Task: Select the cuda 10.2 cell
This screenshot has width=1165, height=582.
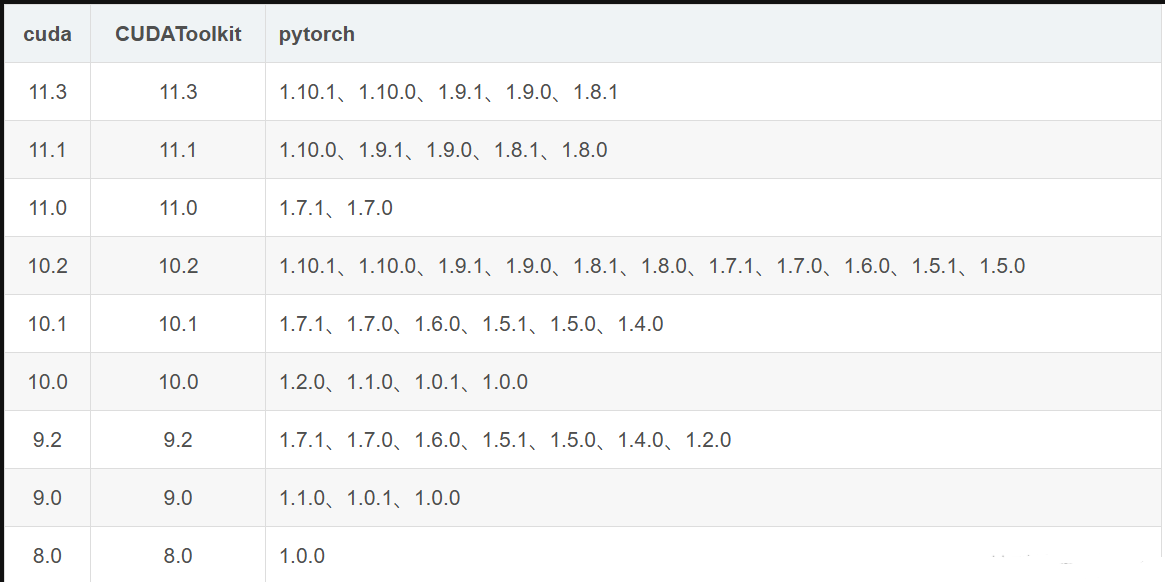Action: point(48,266)
